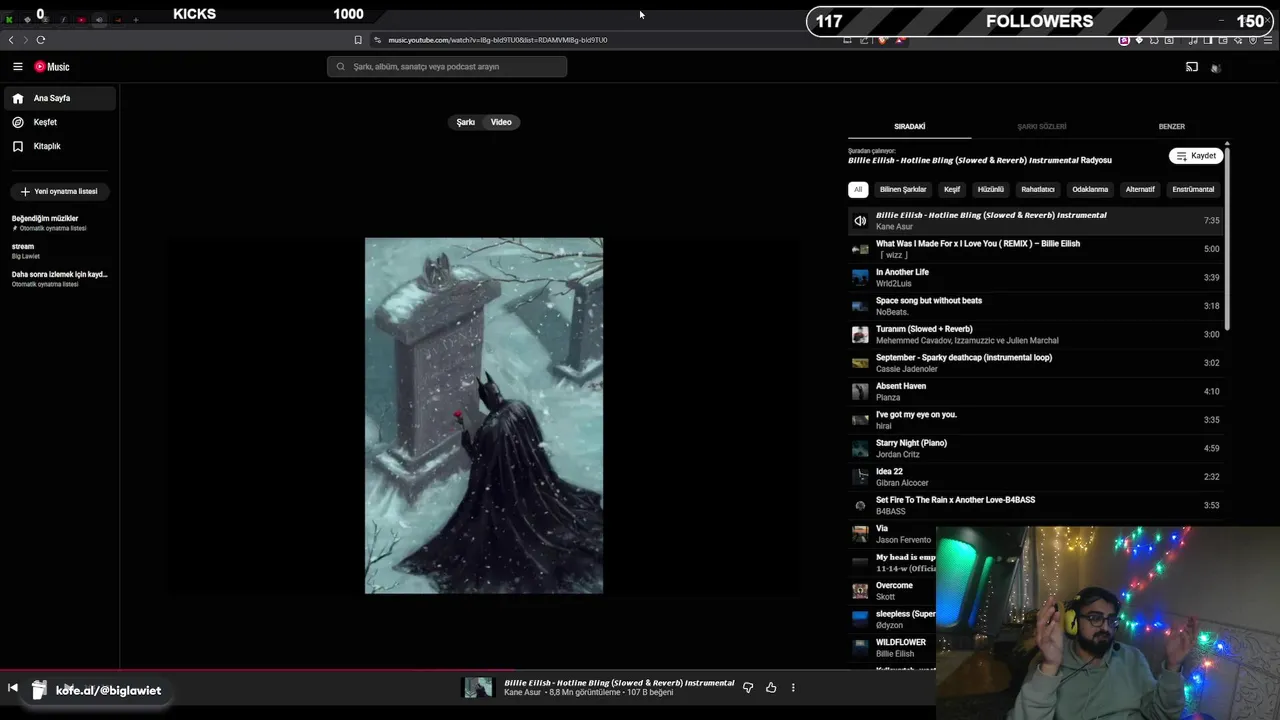Image resolution: width=1280 pixels, height=720 pixels.
Task: Select the ŞARKI SÖZLERİ tab
Action: (1041, 127)
